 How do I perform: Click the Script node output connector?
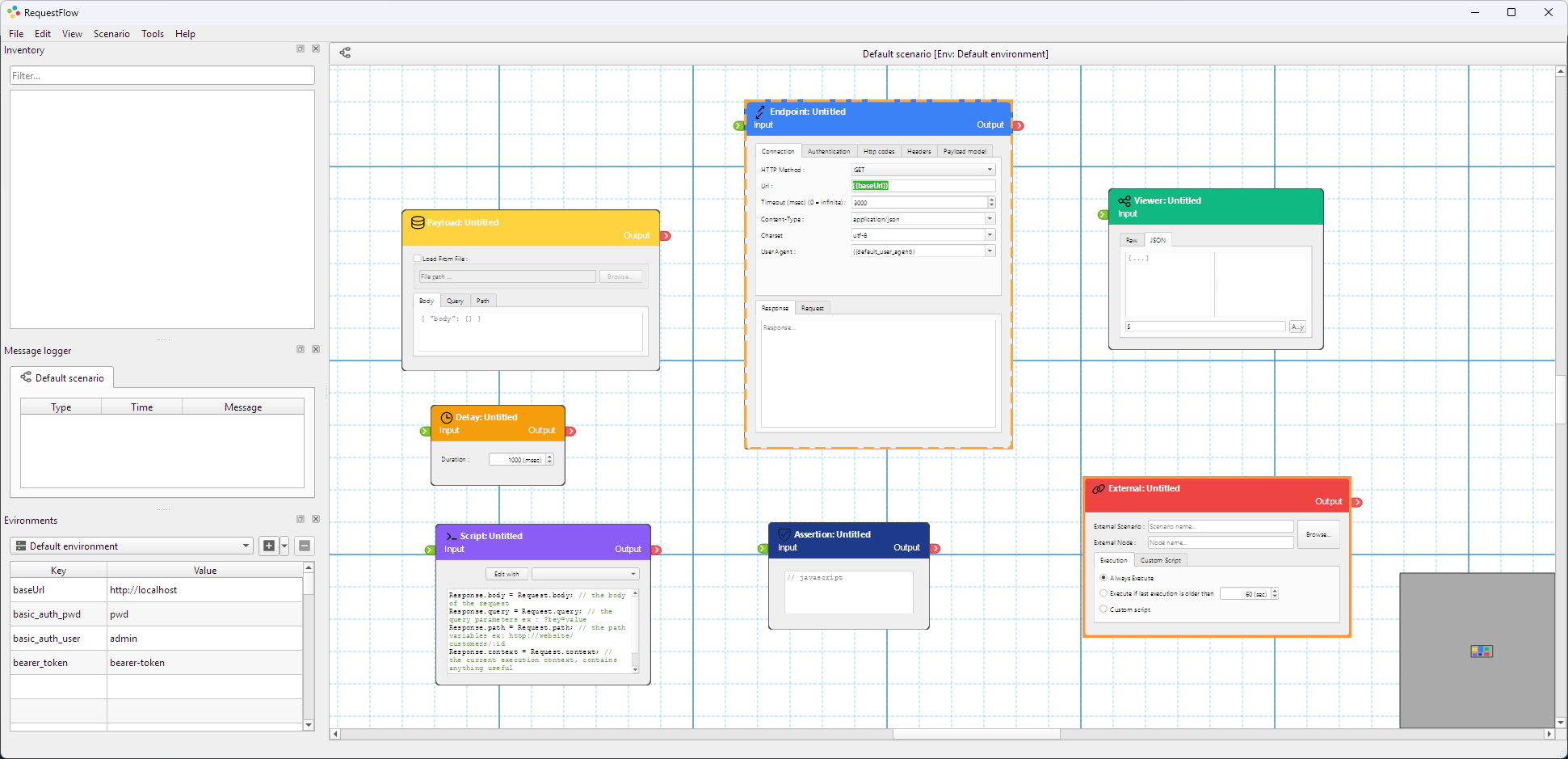point(657,550)
